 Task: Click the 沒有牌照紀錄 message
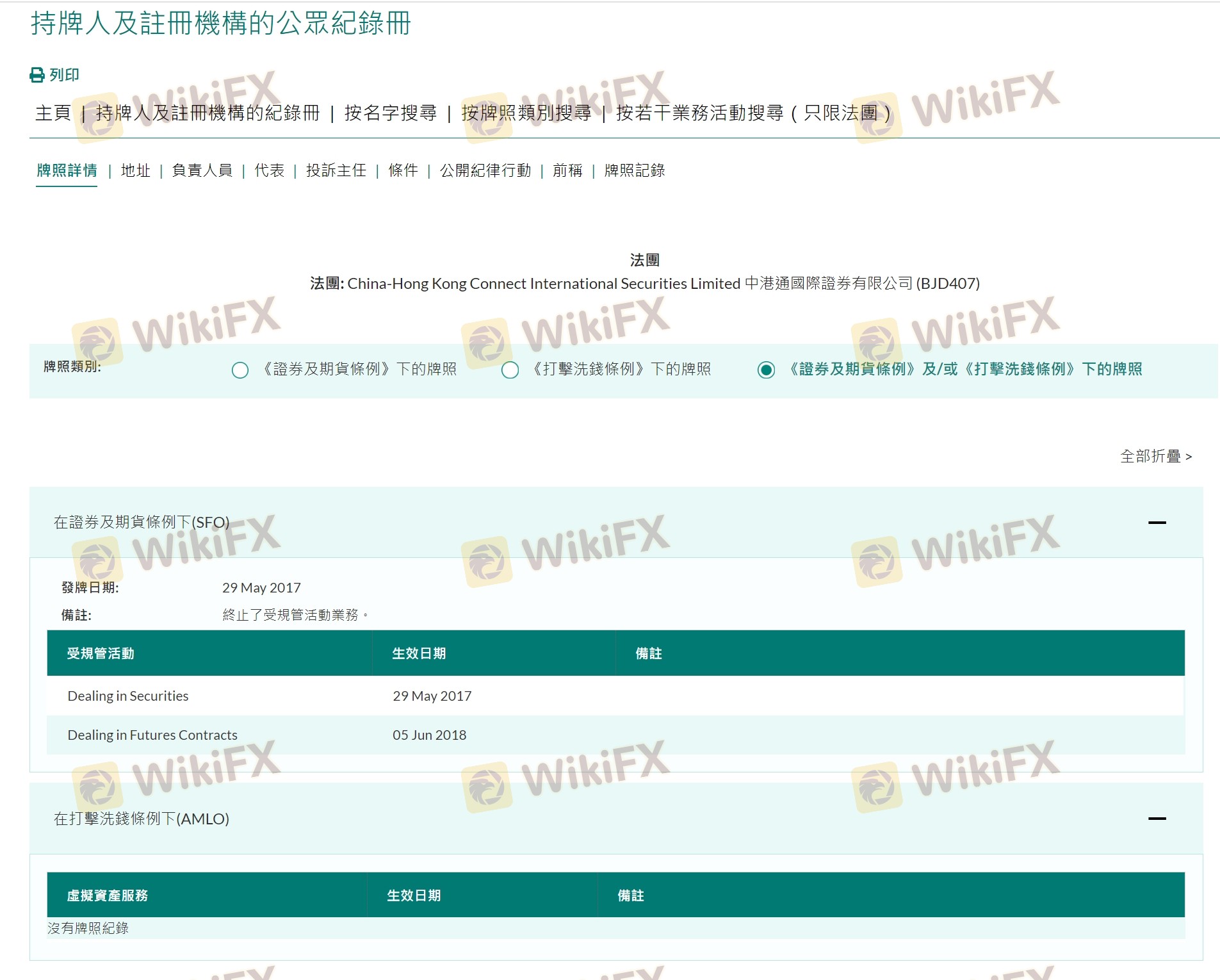pyautogui.click(x=88, y=928)
